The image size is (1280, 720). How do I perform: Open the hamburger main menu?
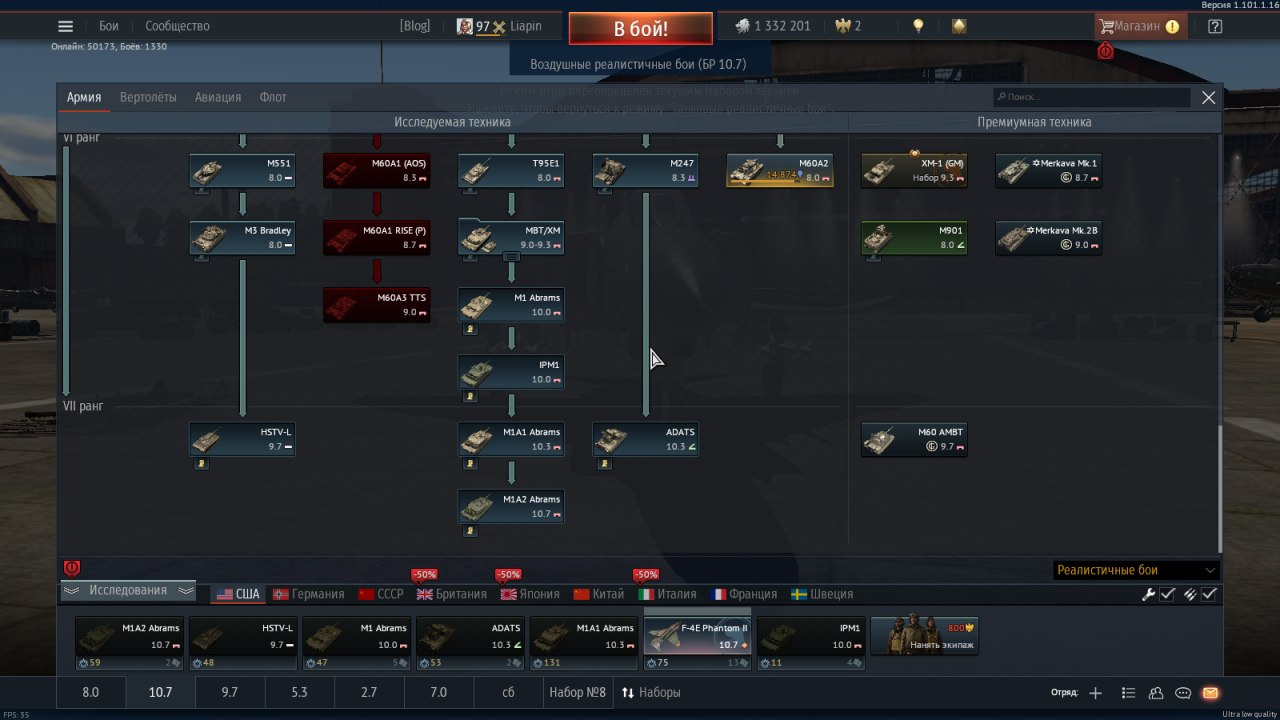pyautogui.click(x=65, y=27)
